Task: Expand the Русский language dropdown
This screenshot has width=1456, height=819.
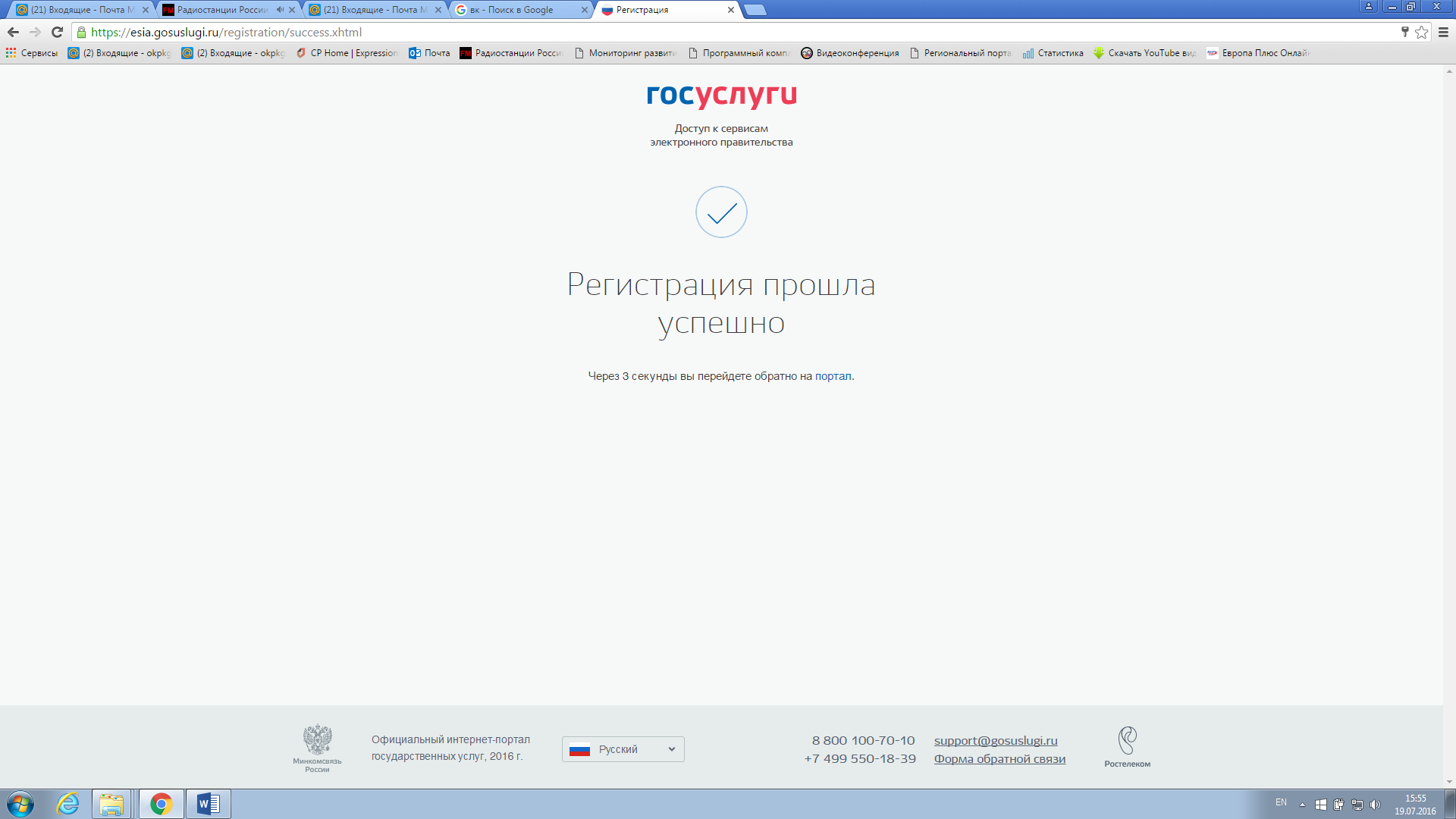Action: [x=623, y=749]
